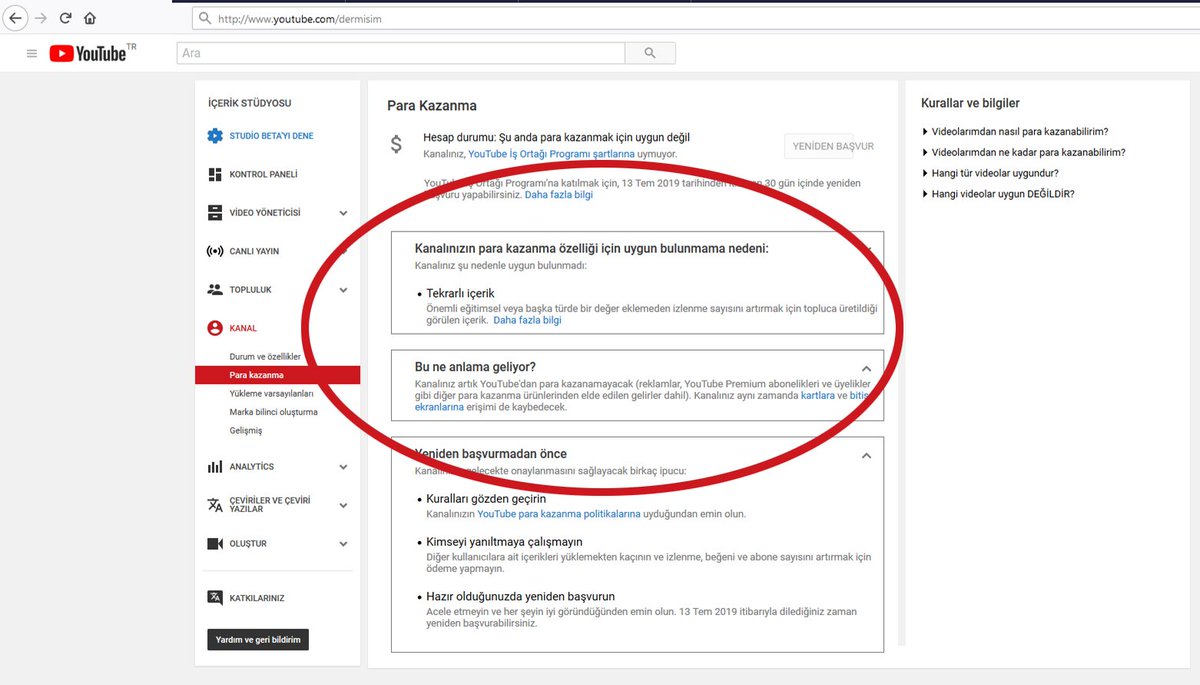Image resolution: width=1200 pixels, height=685 pixels.
Task: Collapse the 'Yeniden başvurmadan önce' box
Action: [x=866, y=455]
